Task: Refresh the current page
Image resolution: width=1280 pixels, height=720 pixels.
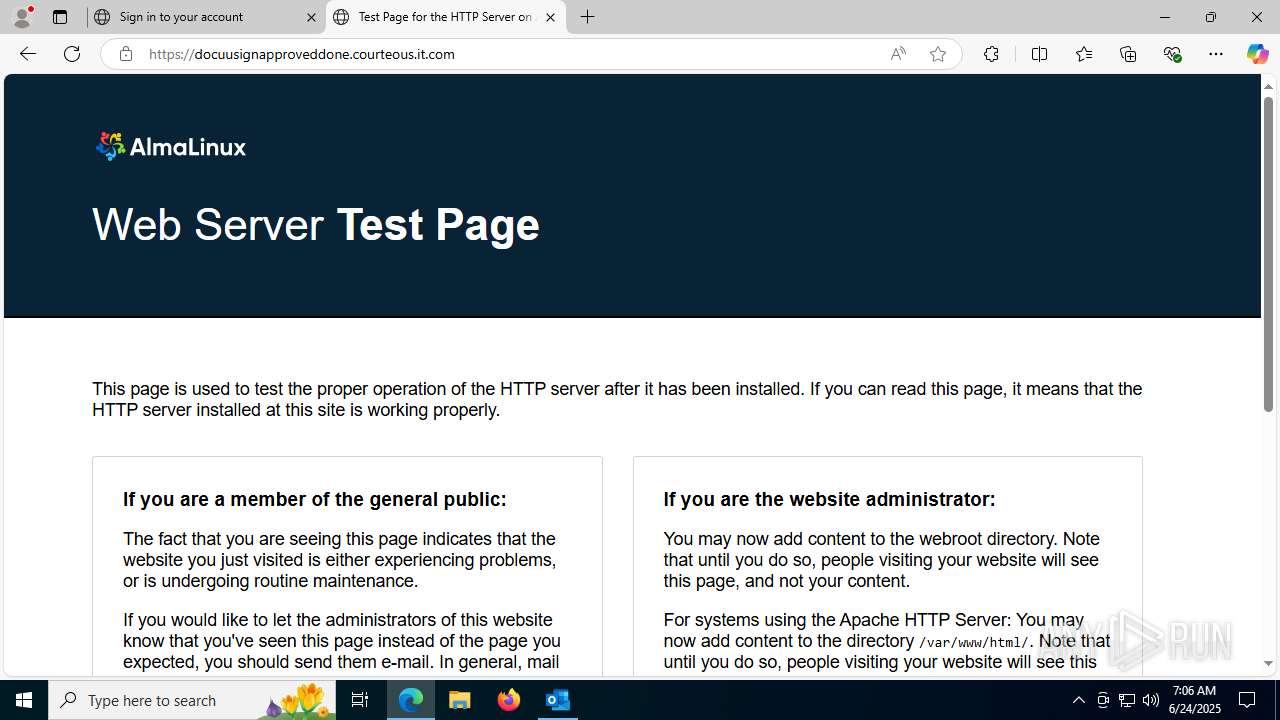Action: (x=72, y=54)
